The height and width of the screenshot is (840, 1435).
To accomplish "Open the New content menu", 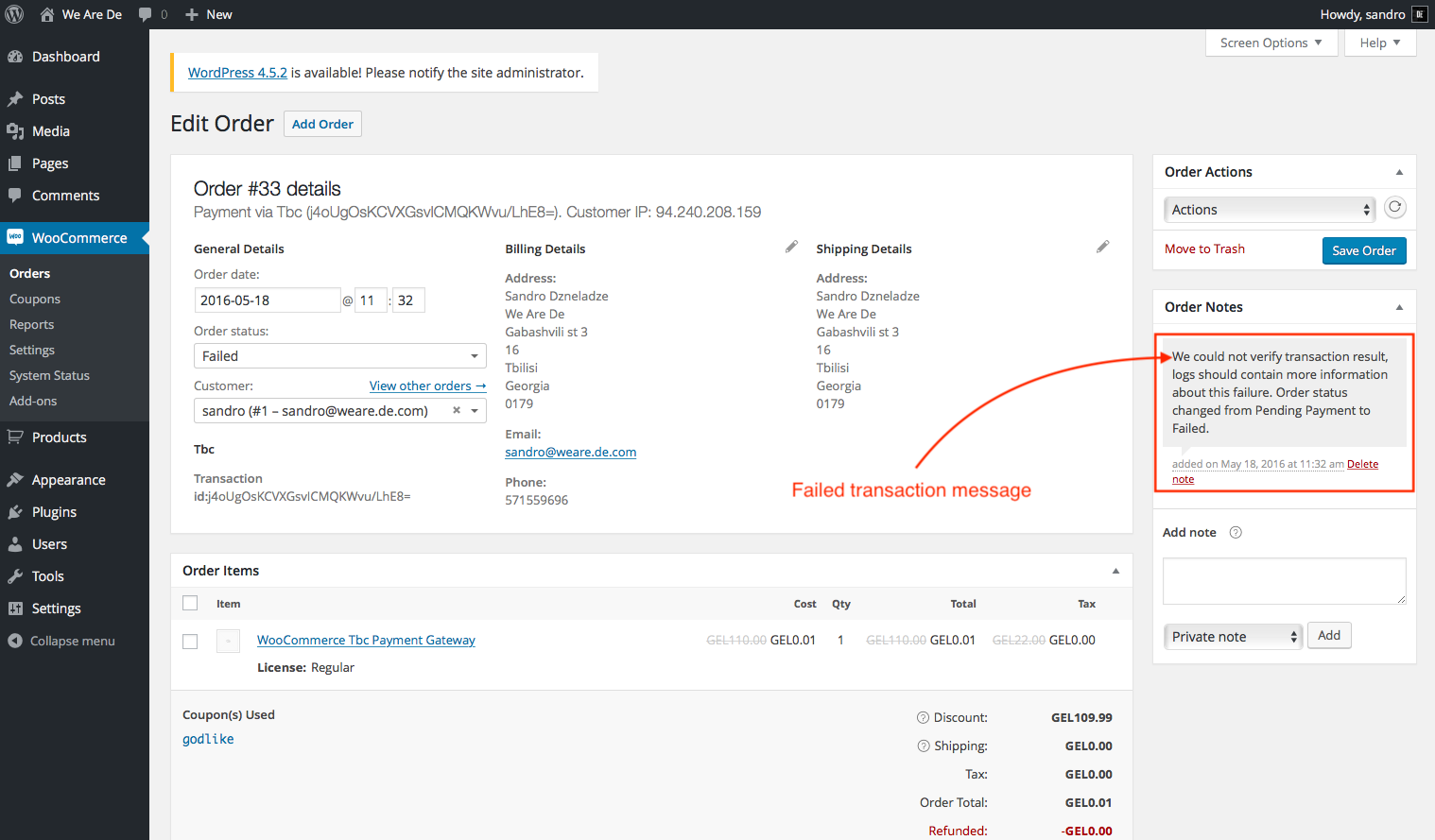I will click(x=209, y=14).
